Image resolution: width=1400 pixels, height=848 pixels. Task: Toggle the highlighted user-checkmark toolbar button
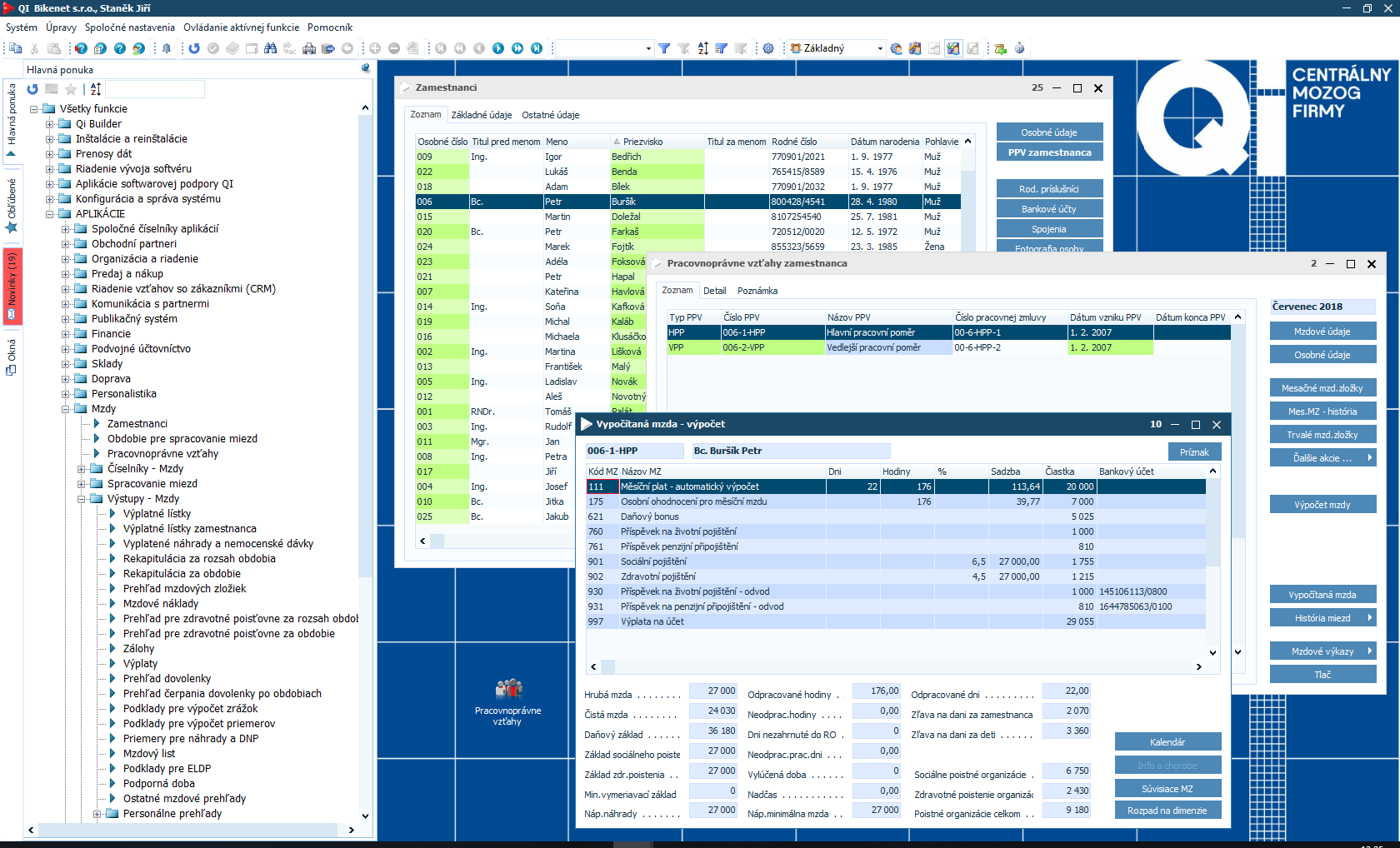[x=953, y=48]
